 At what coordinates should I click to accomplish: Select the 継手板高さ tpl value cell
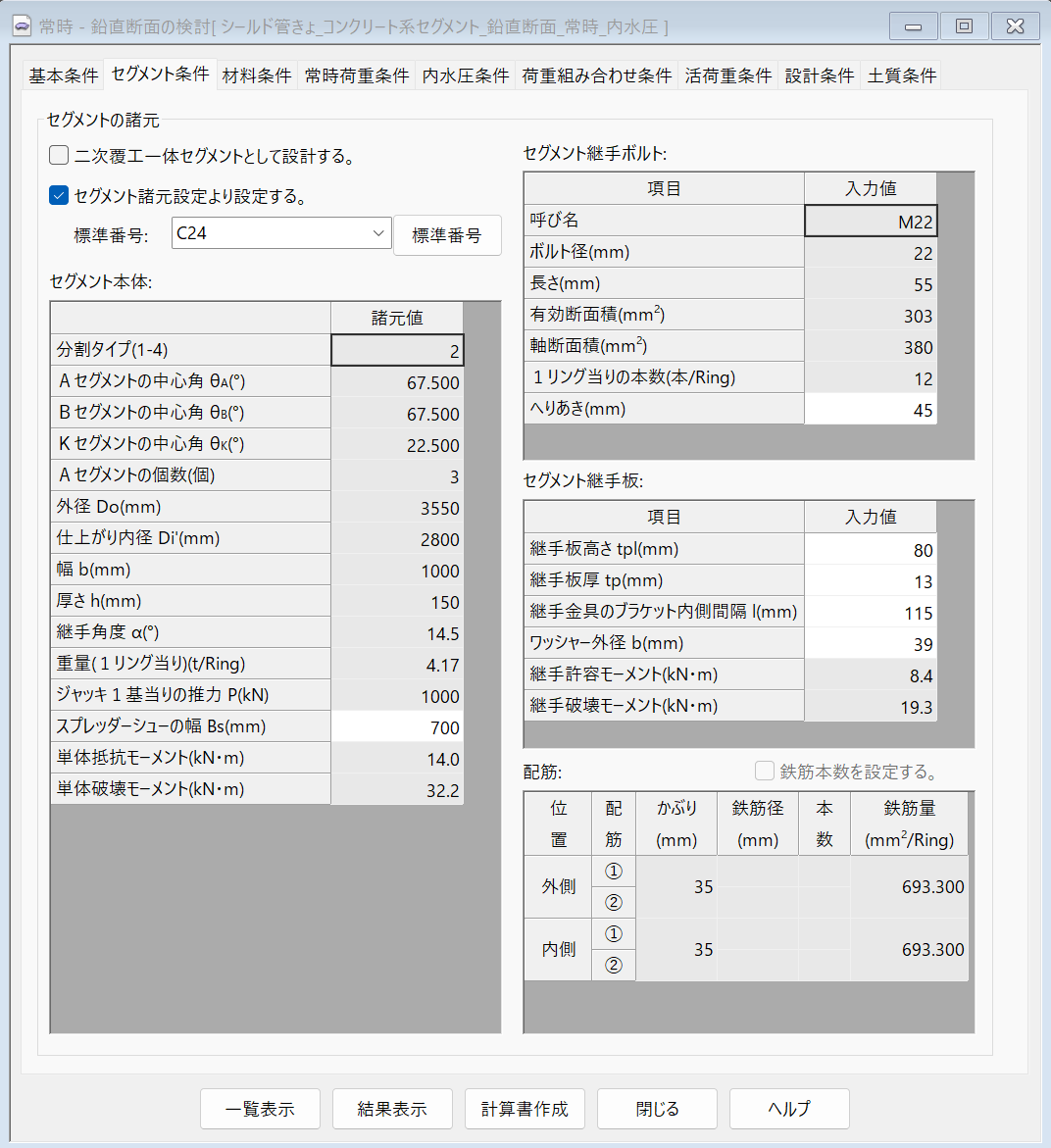tap(871, 550)
